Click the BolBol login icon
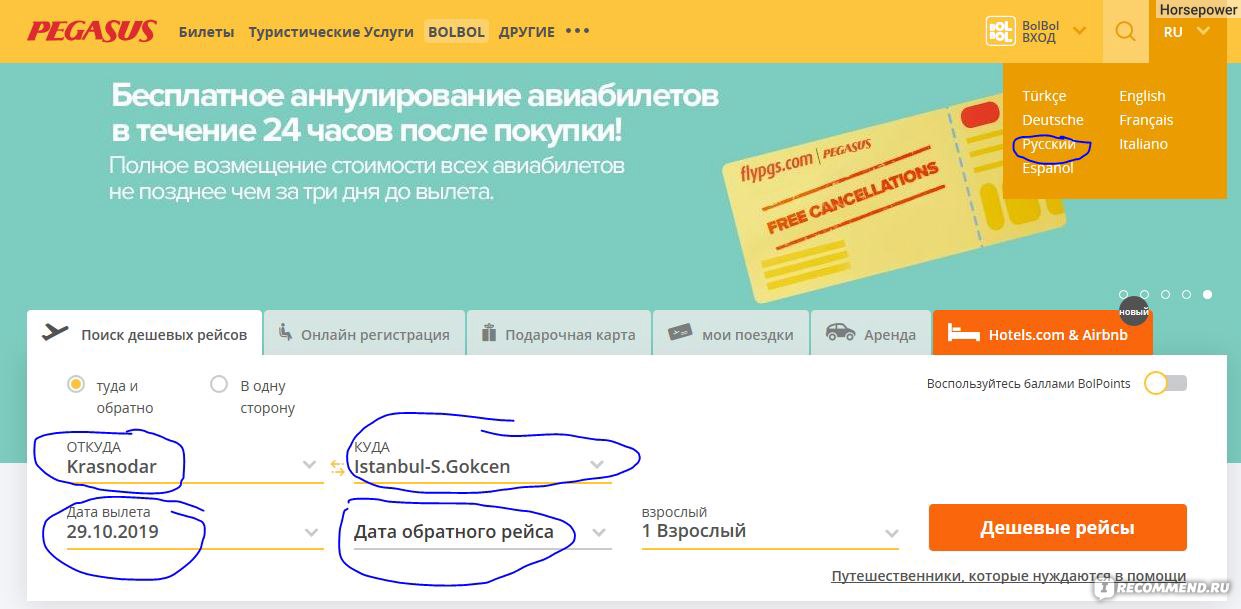Image resolution: width=1241 pixels, height=609 pixels. [x=1000, y=31]
